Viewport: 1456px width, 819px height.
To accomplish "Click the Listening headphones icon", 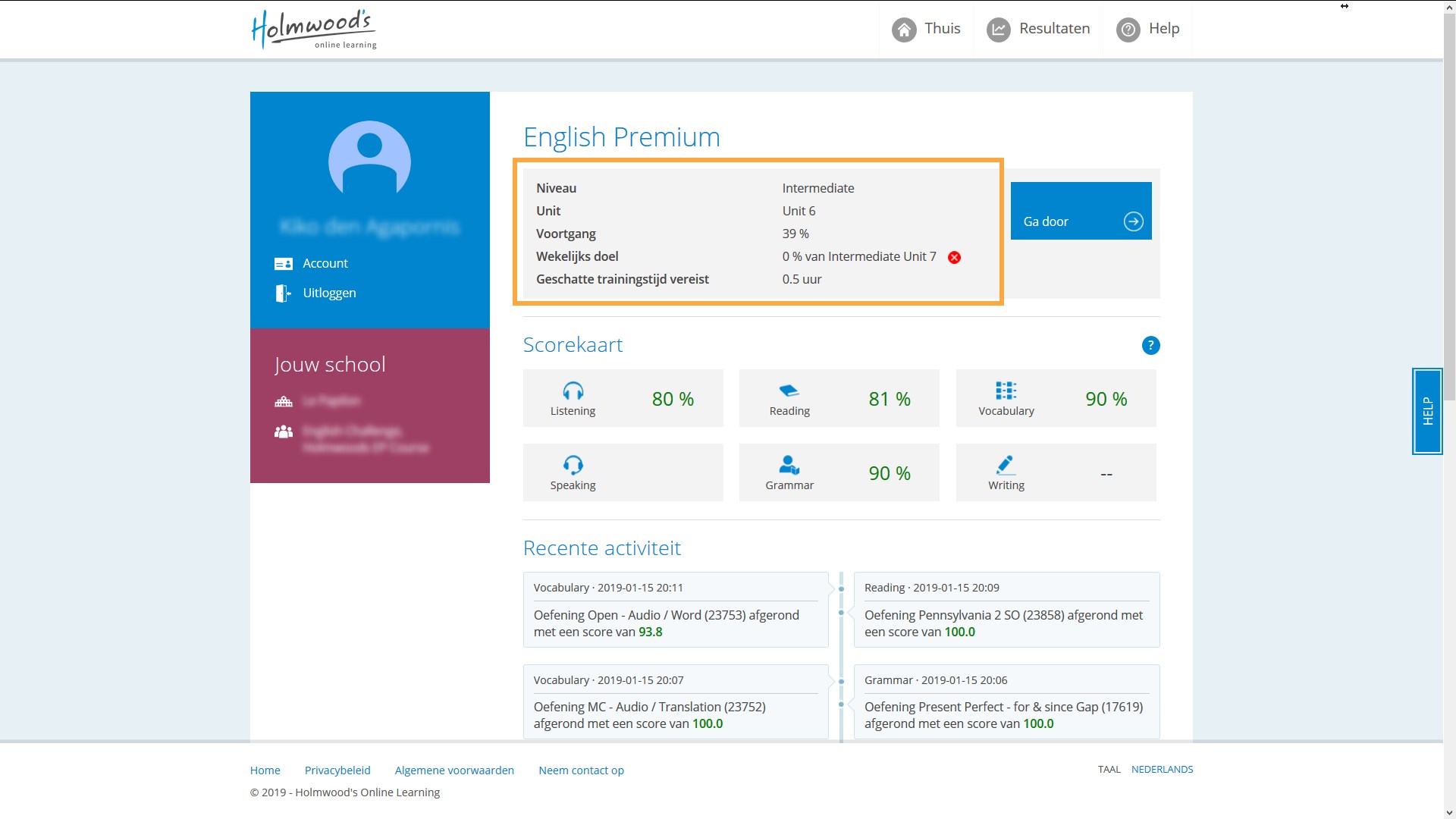I will tap(573, 391).
